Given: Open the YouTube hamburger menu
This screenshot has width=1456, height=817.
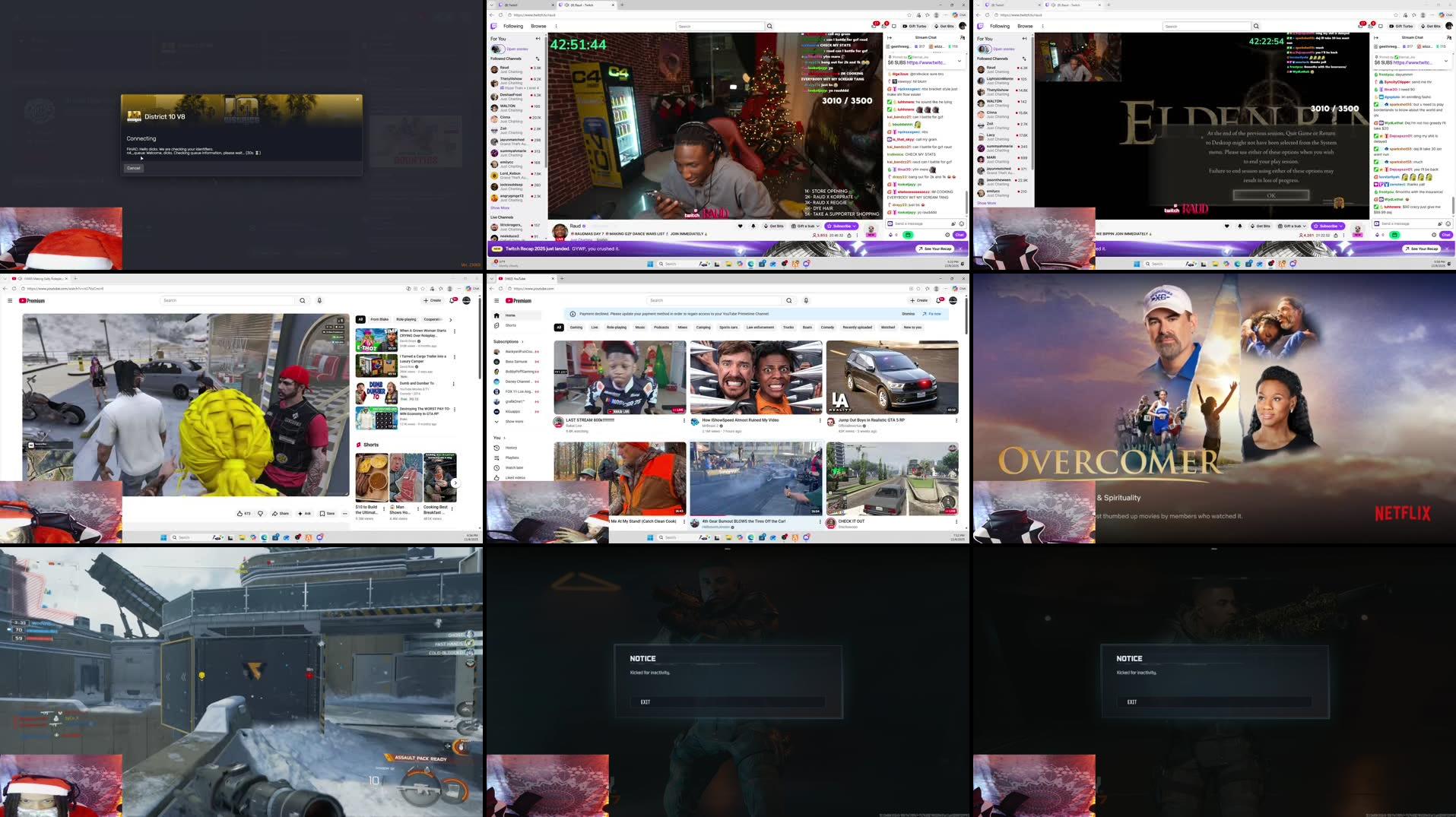Looking at the screenshot, I should 496,300.
